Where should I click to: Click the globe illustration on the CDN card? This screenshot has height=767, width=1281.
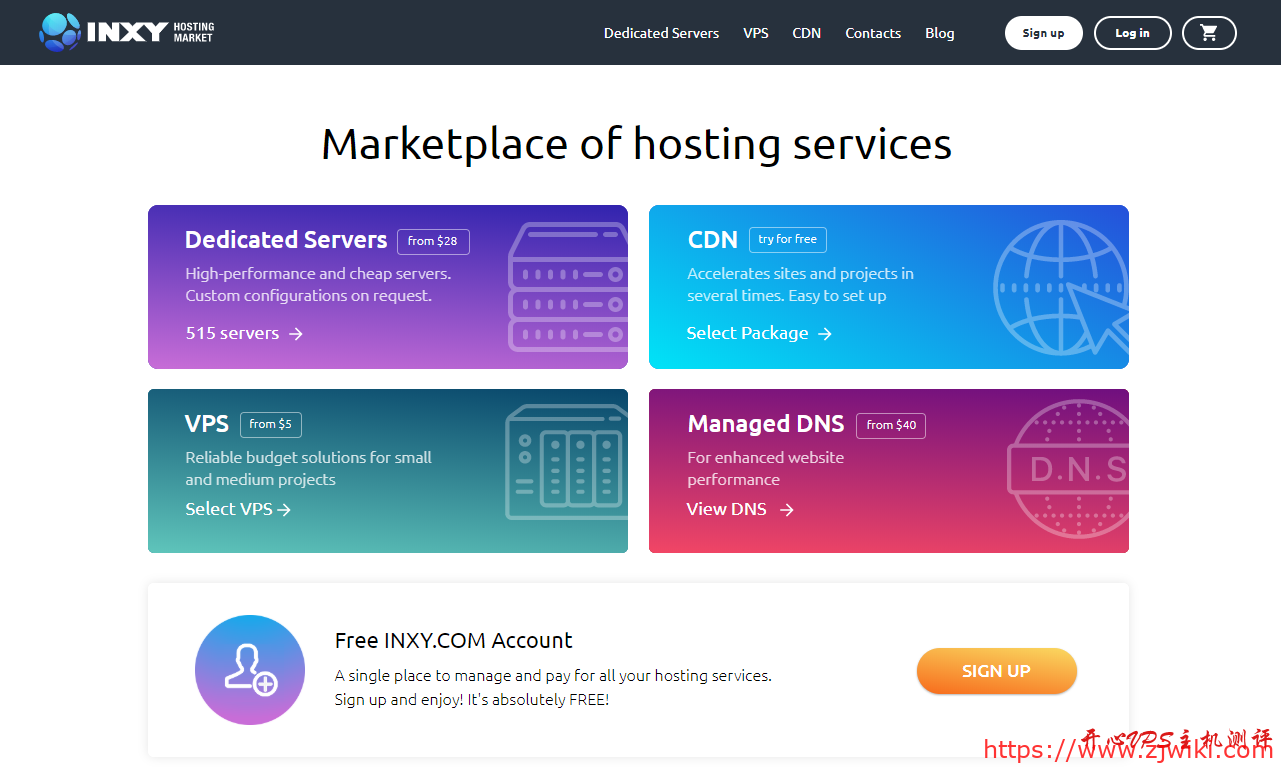point(1060,287)
